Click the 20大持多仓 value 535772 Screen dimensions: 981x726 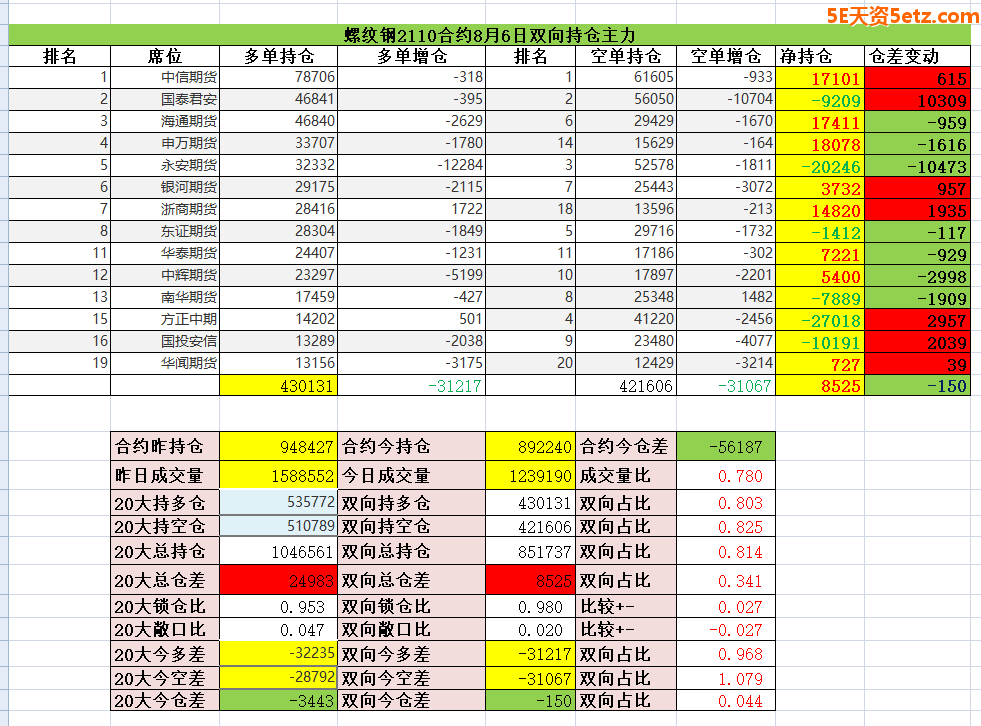[x=278, y=502]
